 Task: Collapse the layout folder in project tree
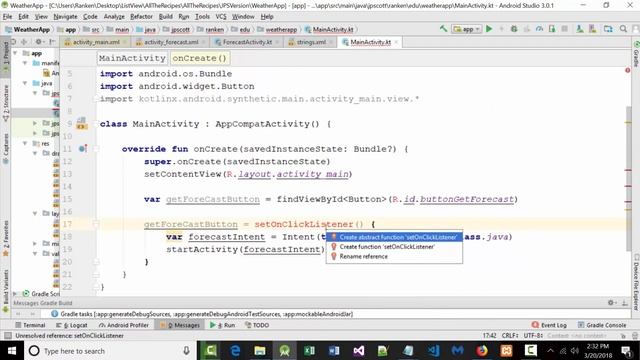tap(35, 213)
